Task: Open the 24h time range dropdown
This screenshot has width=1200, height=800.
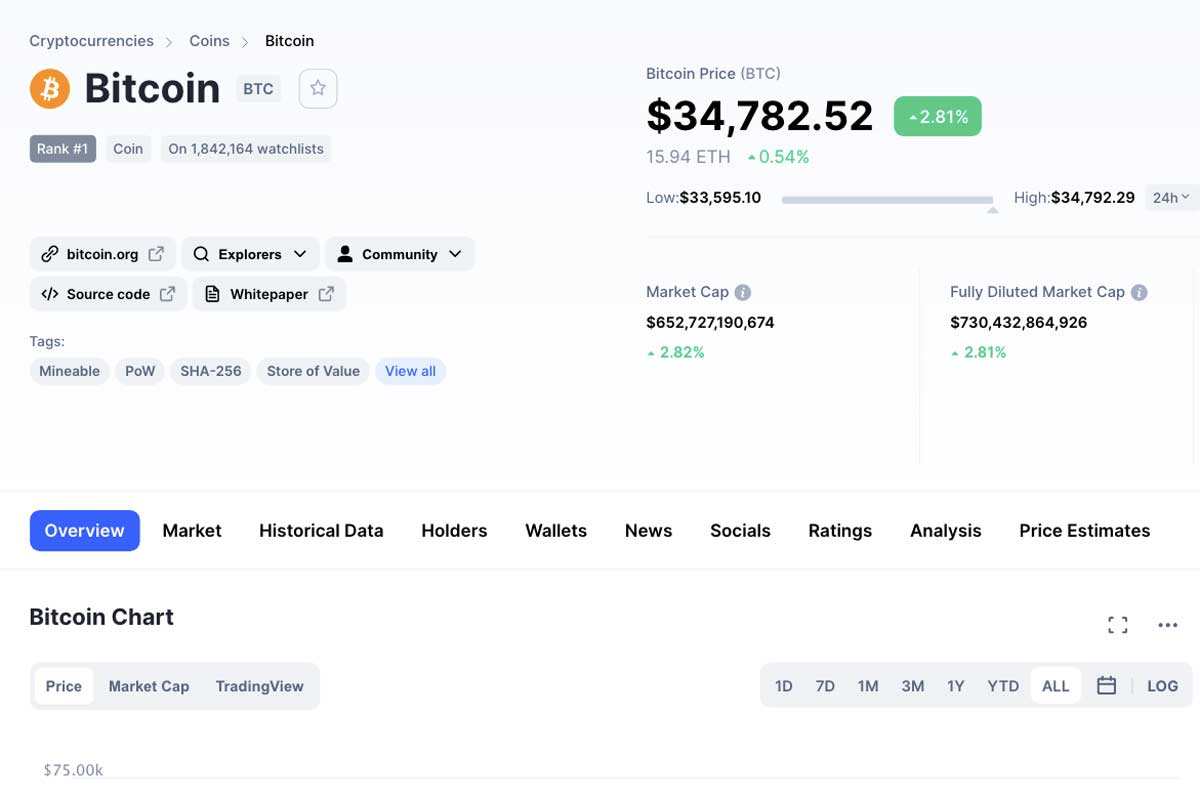Action: (1171, 198)
